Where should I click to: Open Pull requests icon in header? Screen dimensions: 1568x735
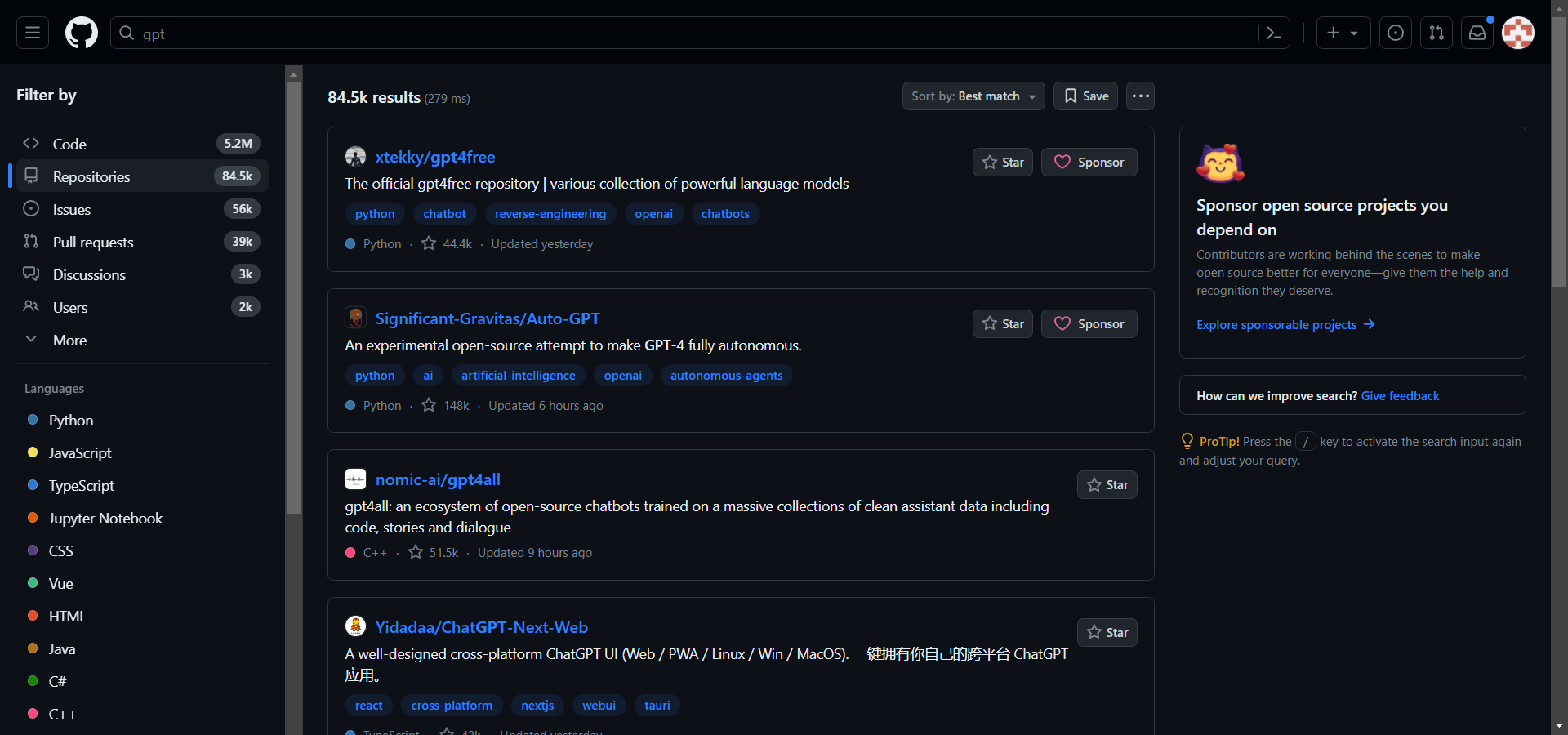pos(1437,33)
